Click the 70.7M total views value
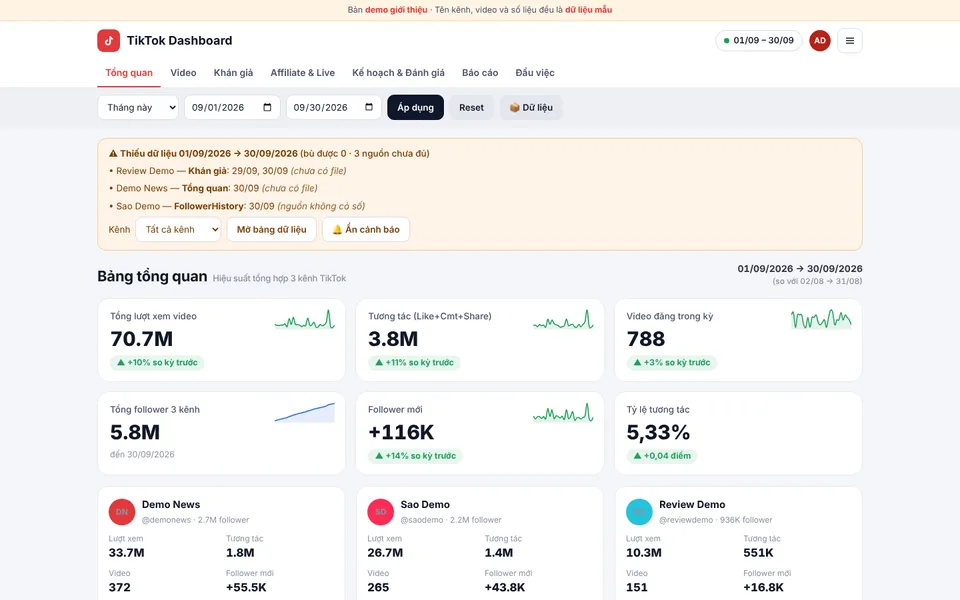 pyautogui.click(x=141, y=339)
